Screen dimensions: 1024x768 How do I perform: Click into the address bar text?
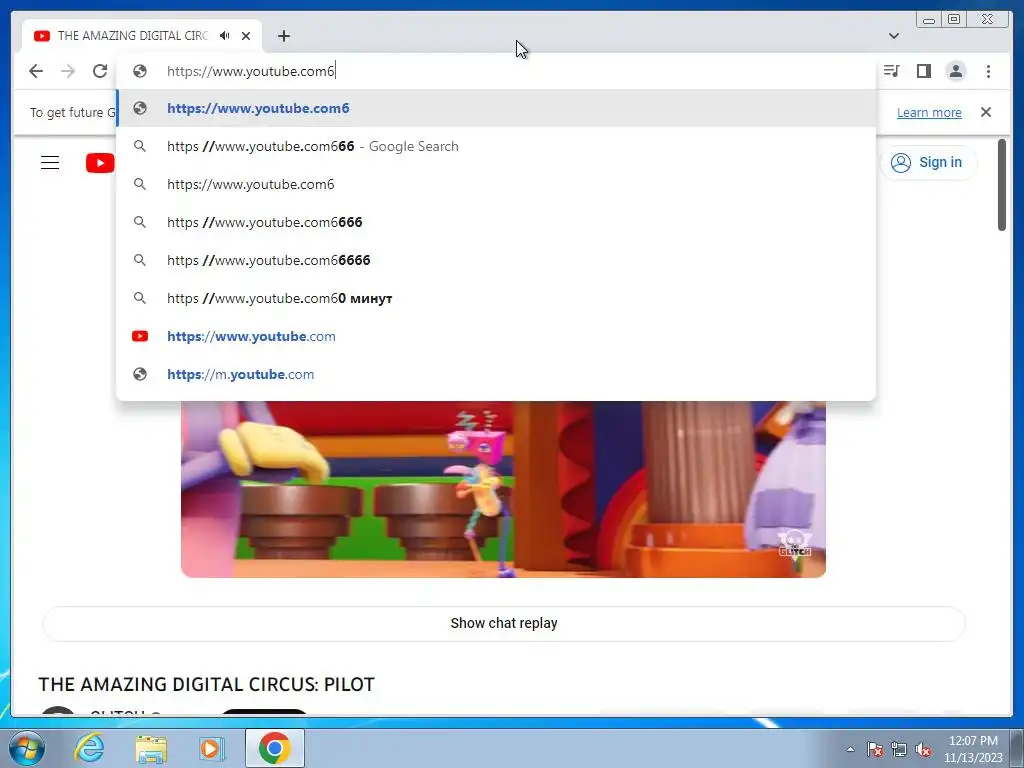[251, 71]
